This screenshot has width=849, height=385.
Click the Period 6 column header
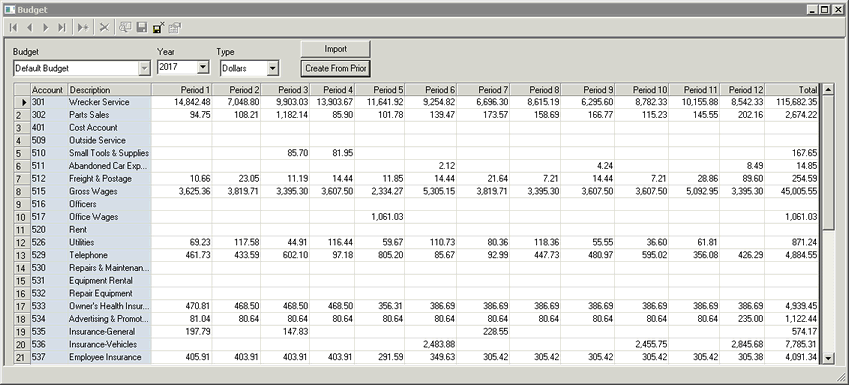[x=430, y=90]
